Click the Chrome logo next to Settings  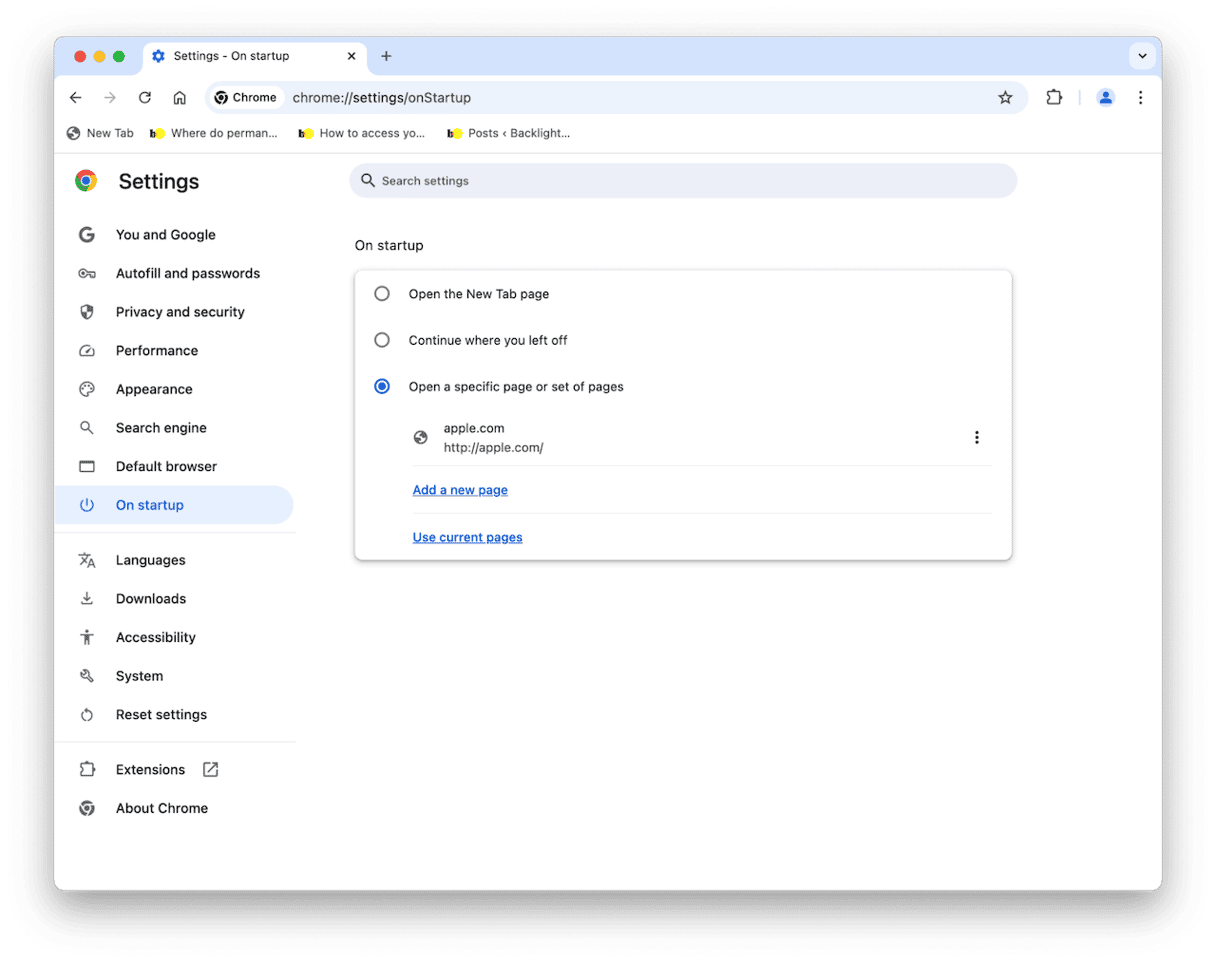(86, 181)
